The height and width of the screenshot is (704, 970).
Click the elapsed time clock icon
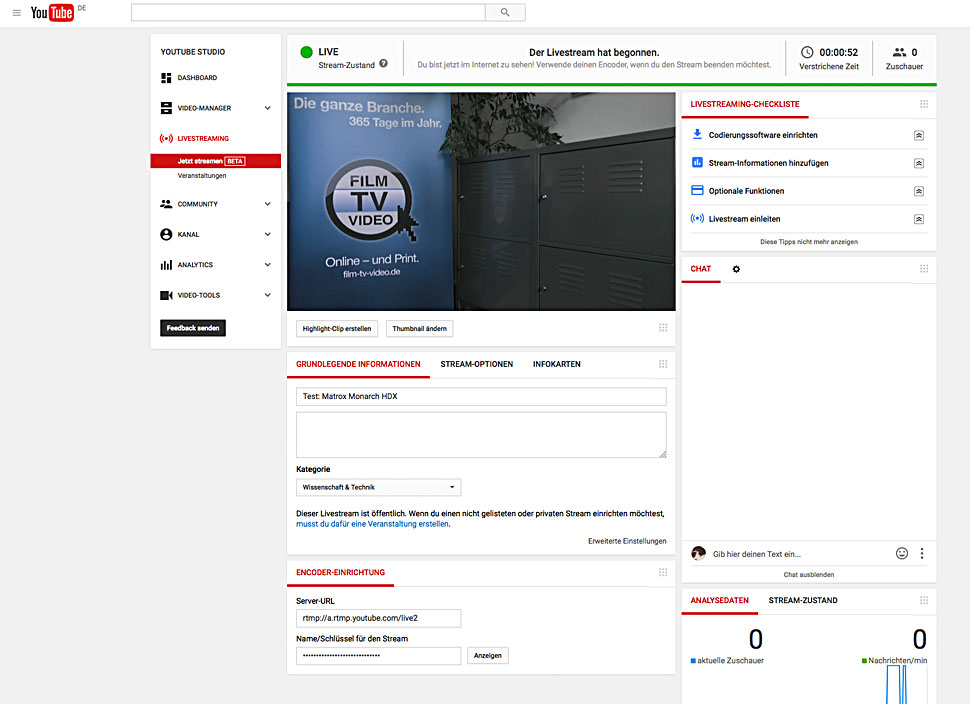[x=807, y=52]
